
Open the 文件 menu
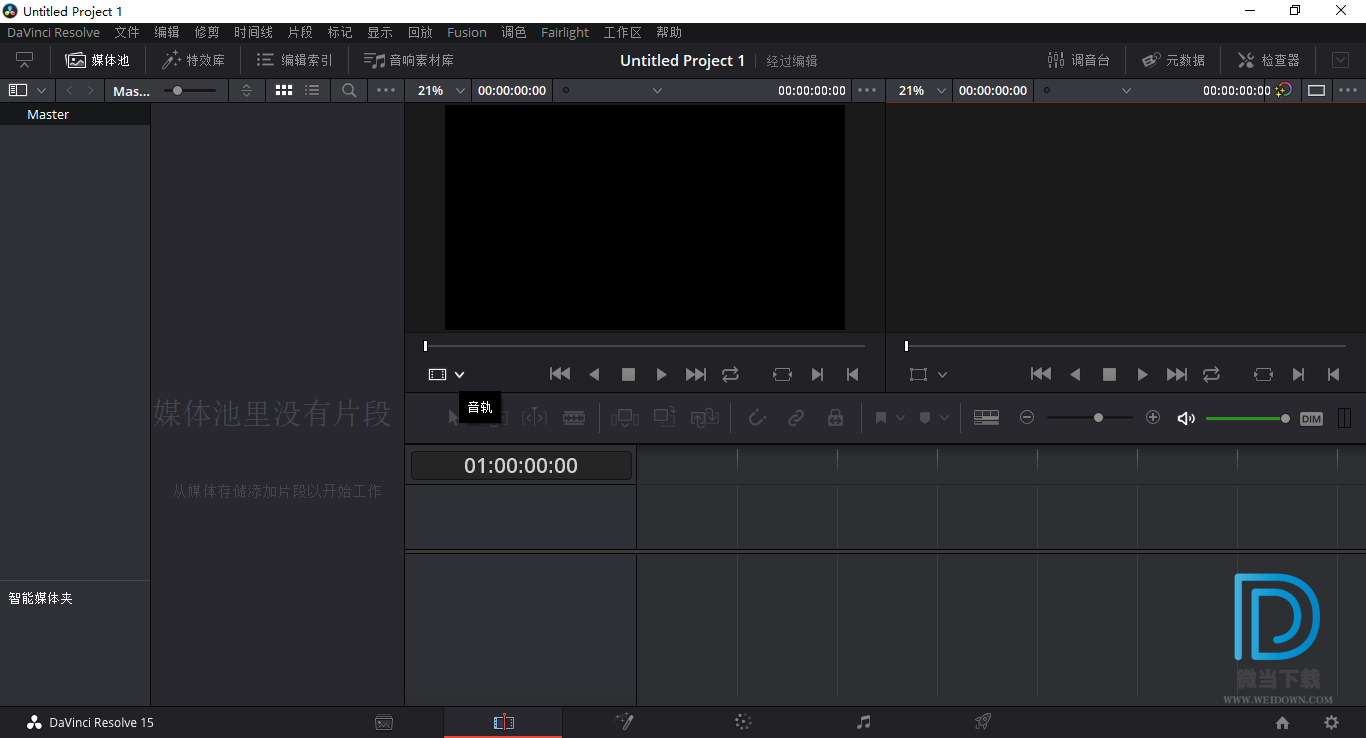[127, 32]
